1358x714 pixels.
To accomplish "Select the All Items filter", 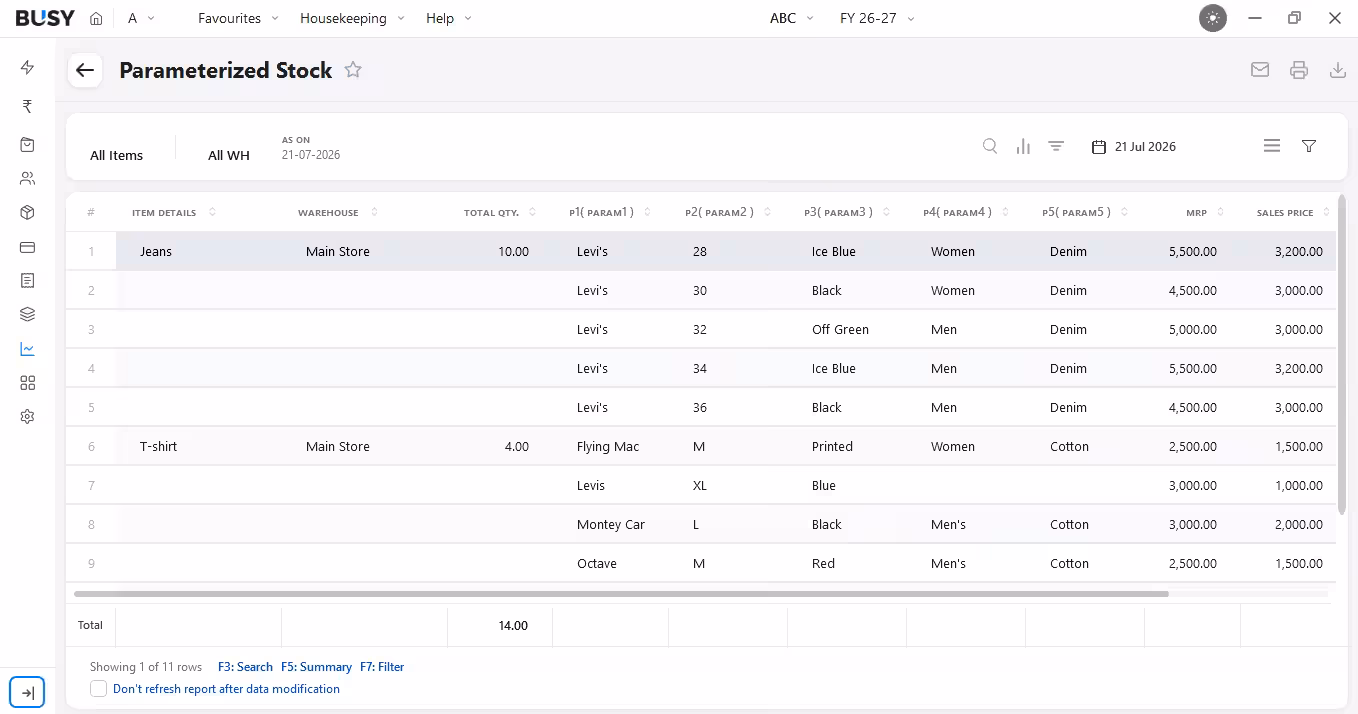I will pos(116,155).
